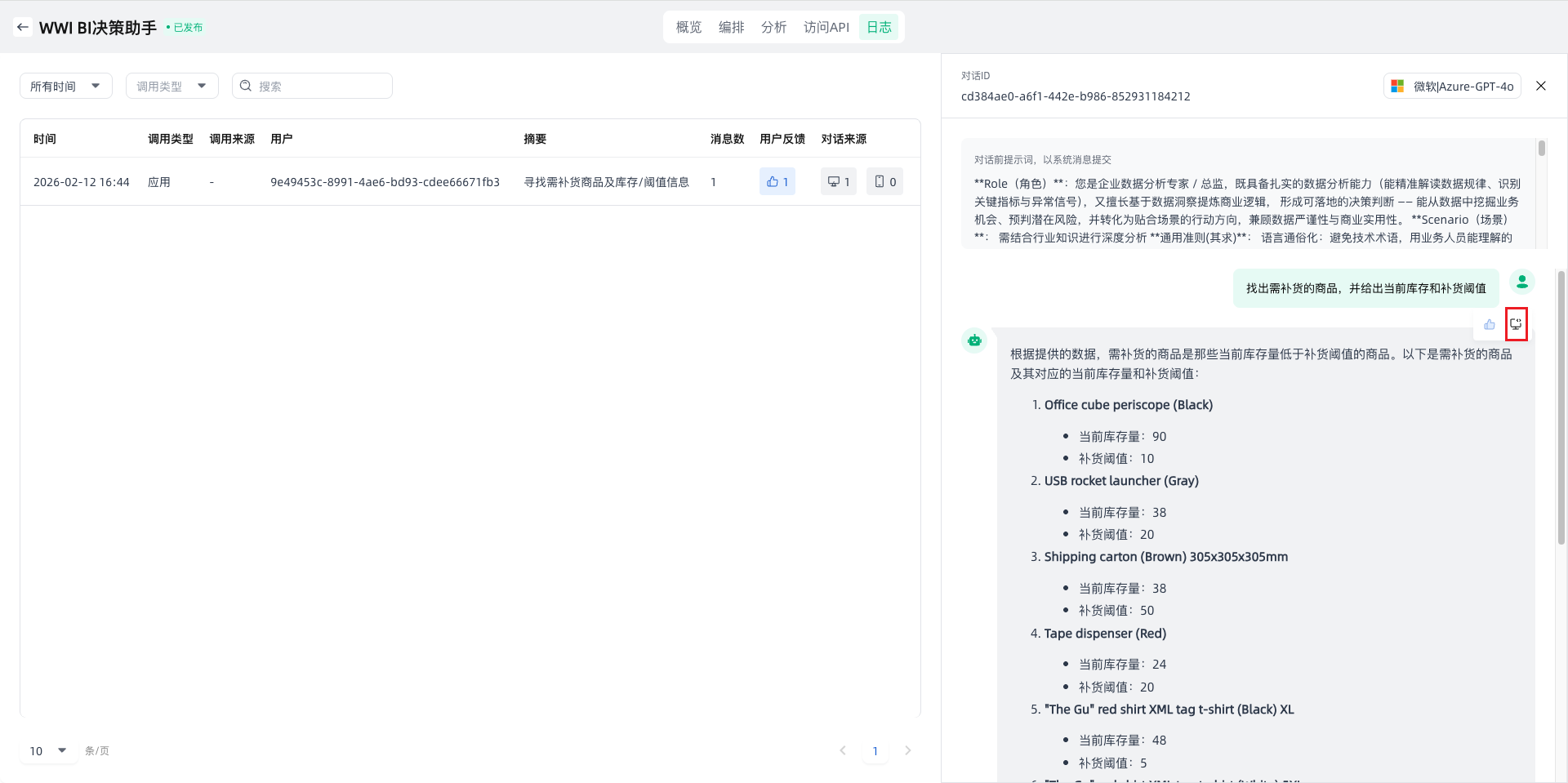Open the 所有时间 time filter dropdown
This screenshot has height=783, width=1568.
(x=65, y=86)
